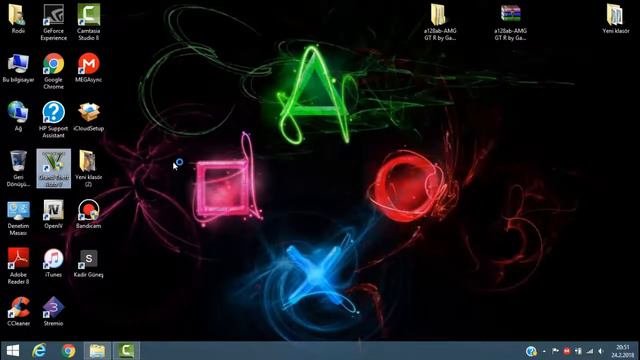
Task: Select the Stremio desktop shortcut
Action: point(53,311)
